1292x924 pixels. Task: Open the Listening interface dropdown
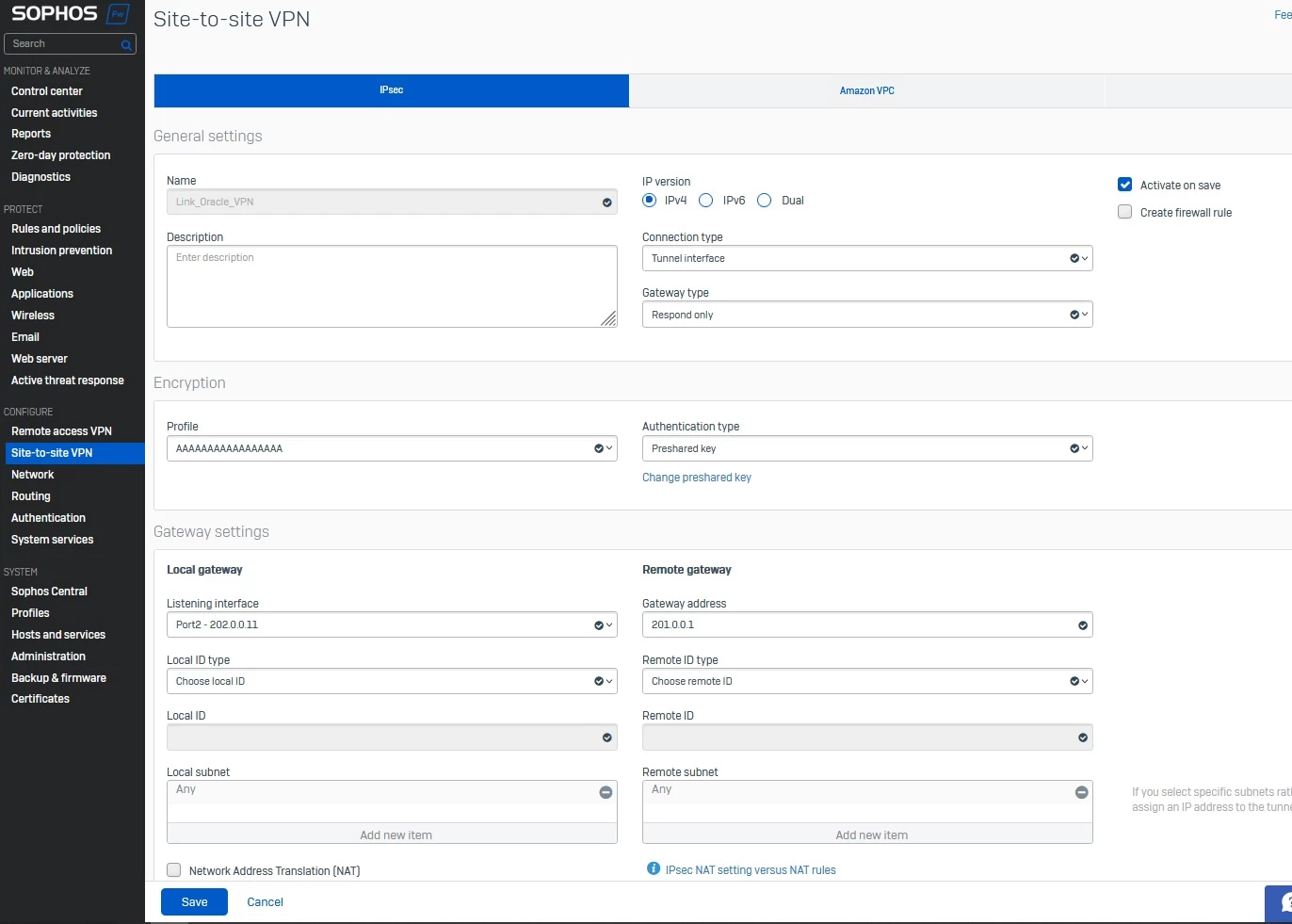point(392,624)
